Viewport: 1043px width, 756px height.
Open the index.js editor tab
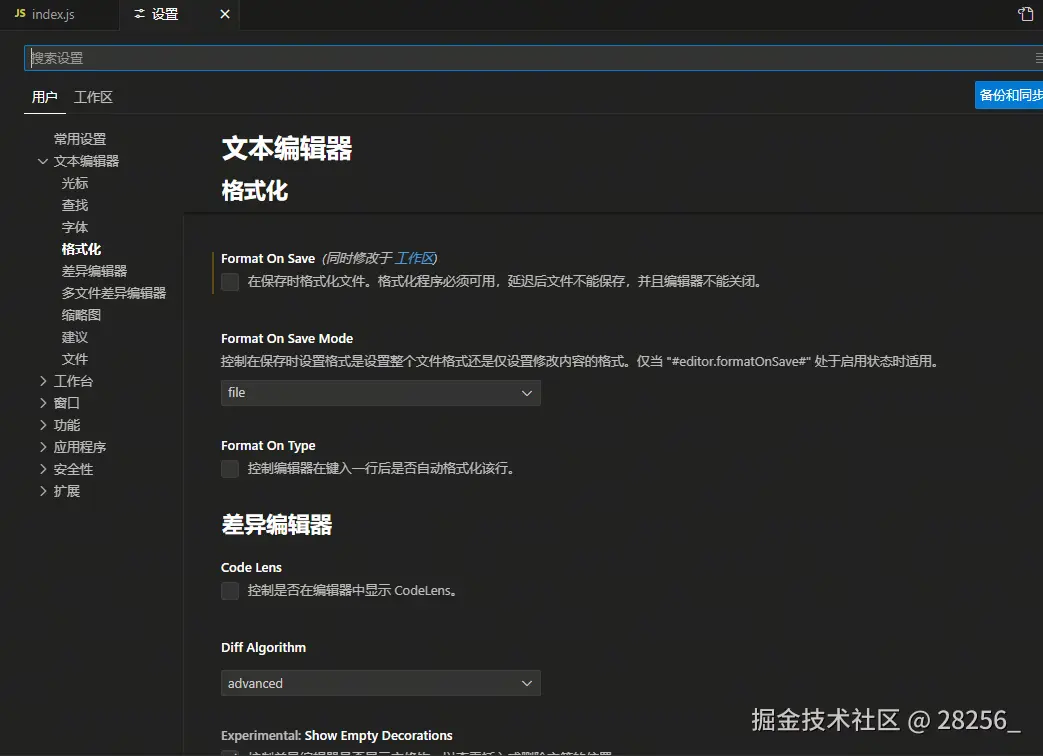tap(53, 14)
